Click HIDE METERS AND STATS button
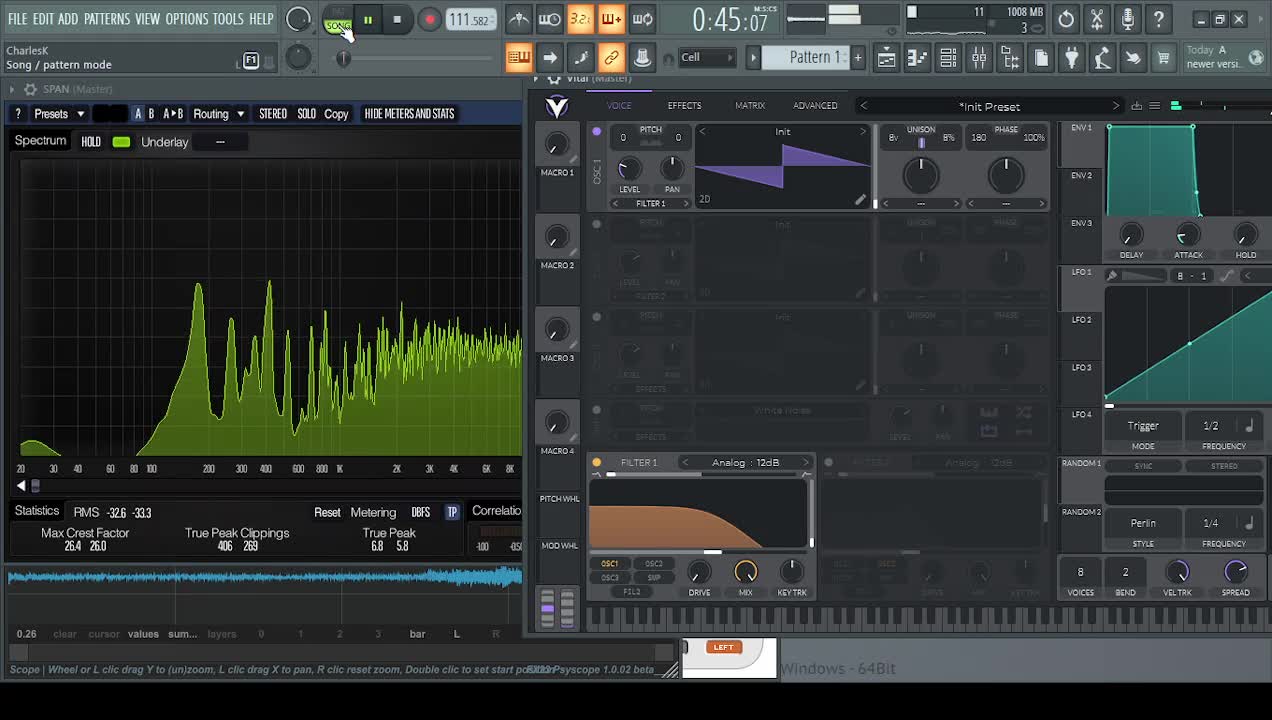The width and height of the screenshot is (1272, 720). (x=410, y=114)
